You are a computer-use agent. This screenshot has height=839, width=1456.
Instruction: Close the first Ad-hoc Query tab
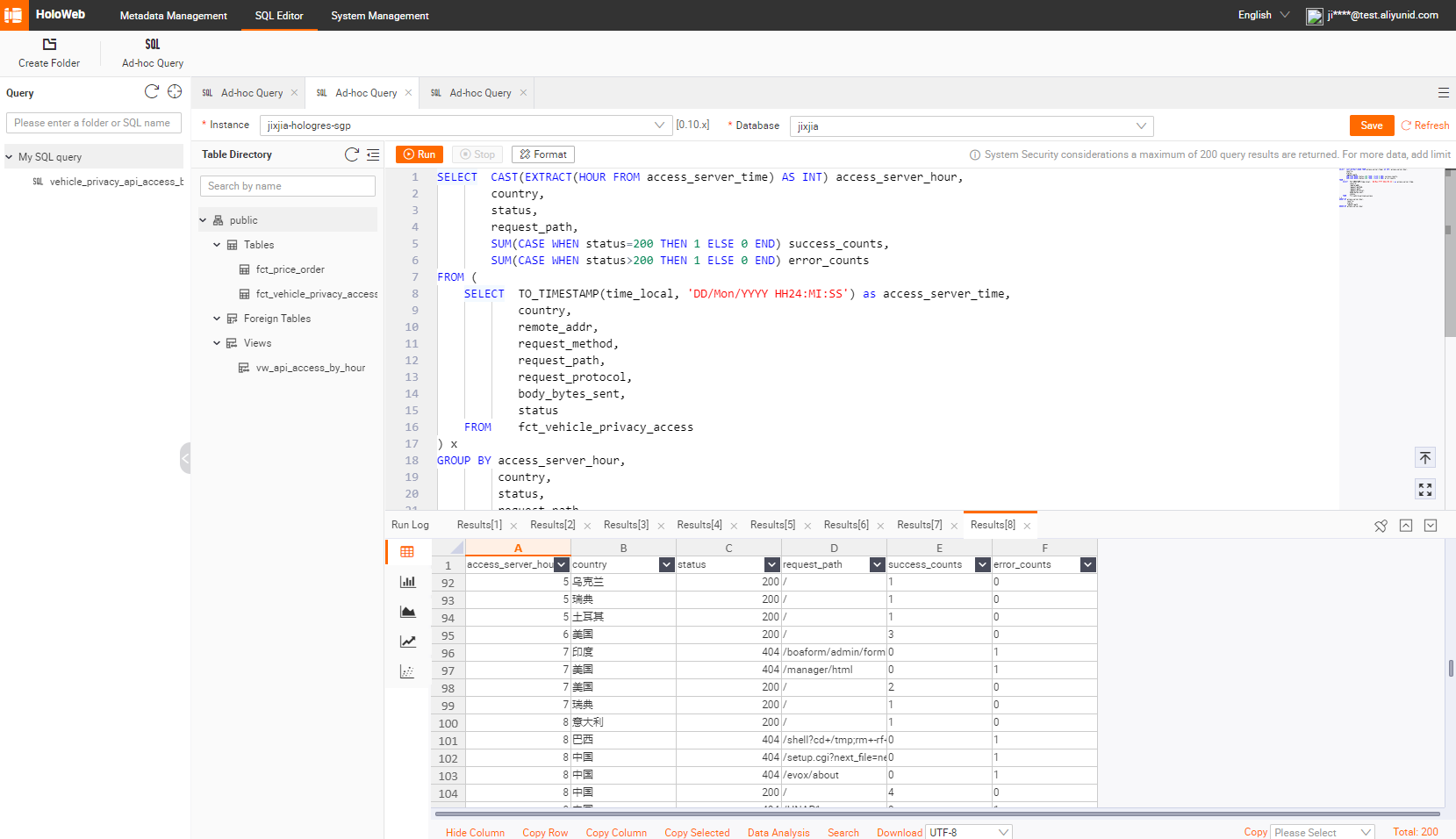(x=294, y=93)
